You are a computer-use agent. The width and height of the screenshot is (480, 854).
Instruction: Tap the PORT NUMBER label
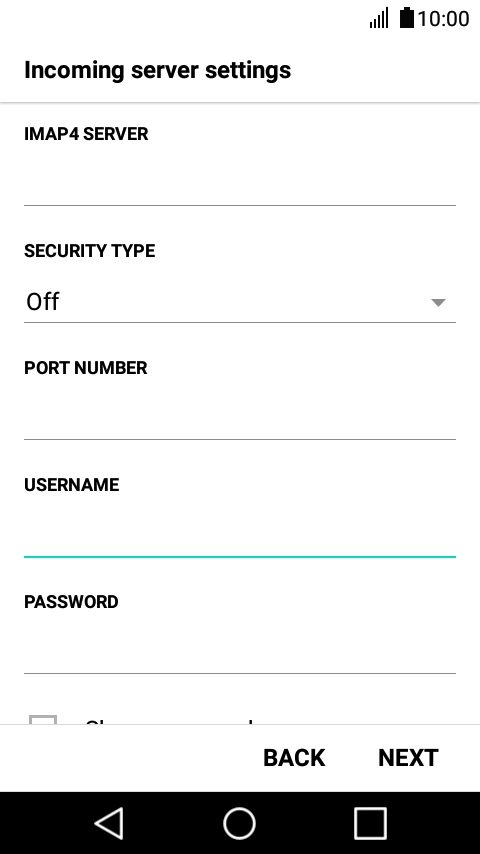[86, 368]
